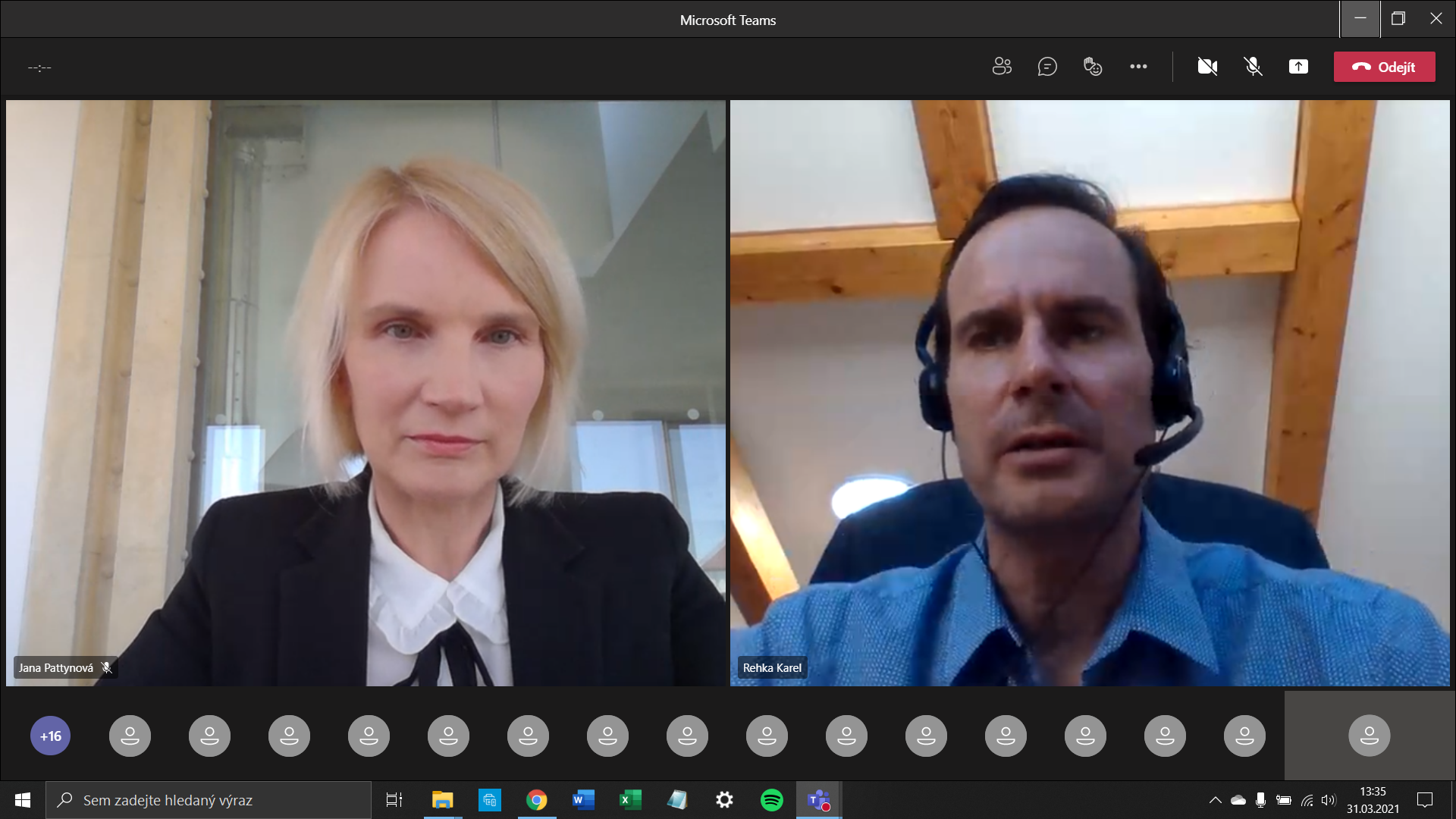Click the Jana Pattynová name label

(56, 668)
